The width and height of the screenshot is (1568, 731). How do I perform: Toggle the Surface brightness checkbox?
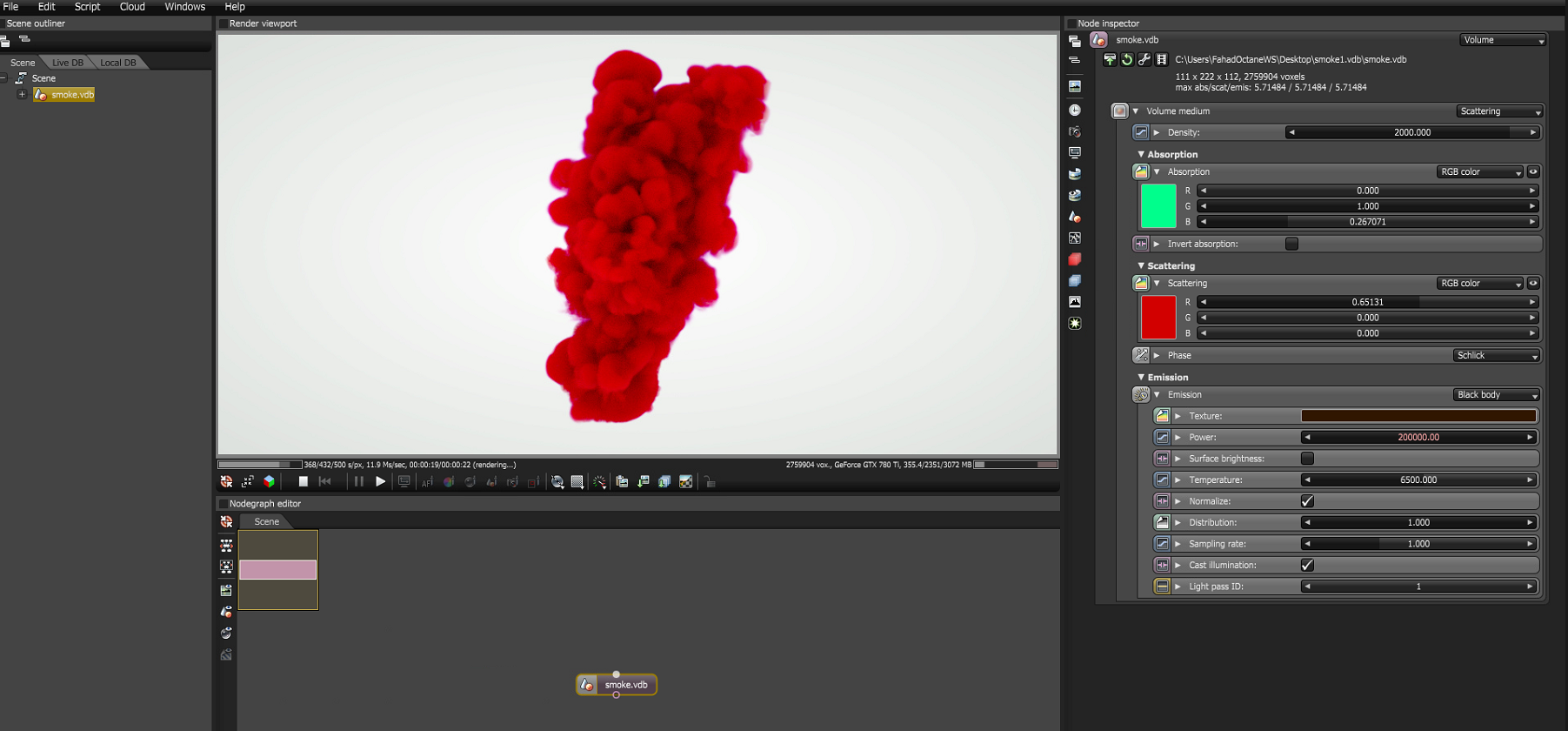coord(1307,459)
